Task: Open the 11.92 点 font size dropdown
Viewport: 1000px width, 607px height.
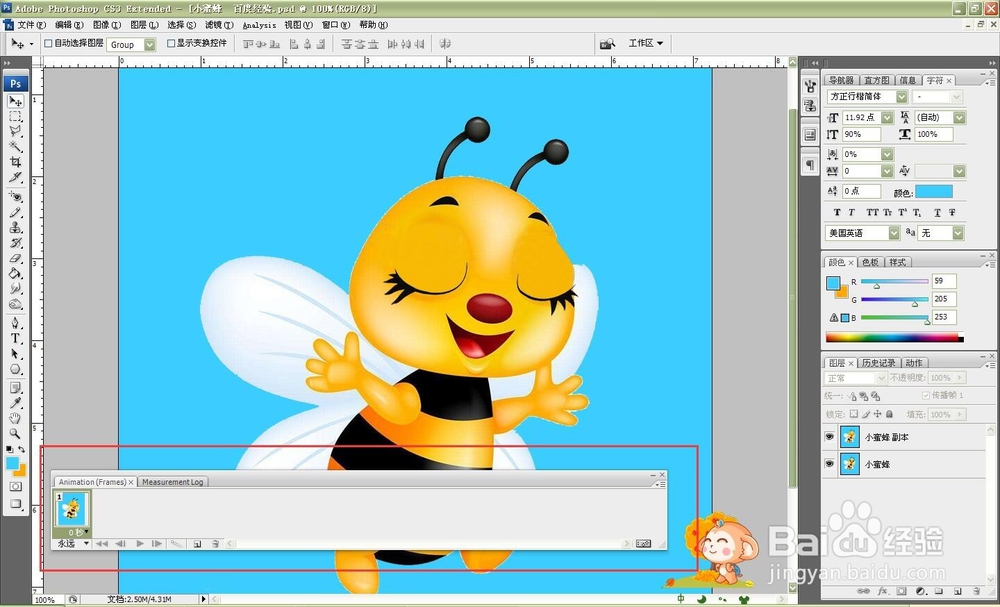Action: click(887, 117)
